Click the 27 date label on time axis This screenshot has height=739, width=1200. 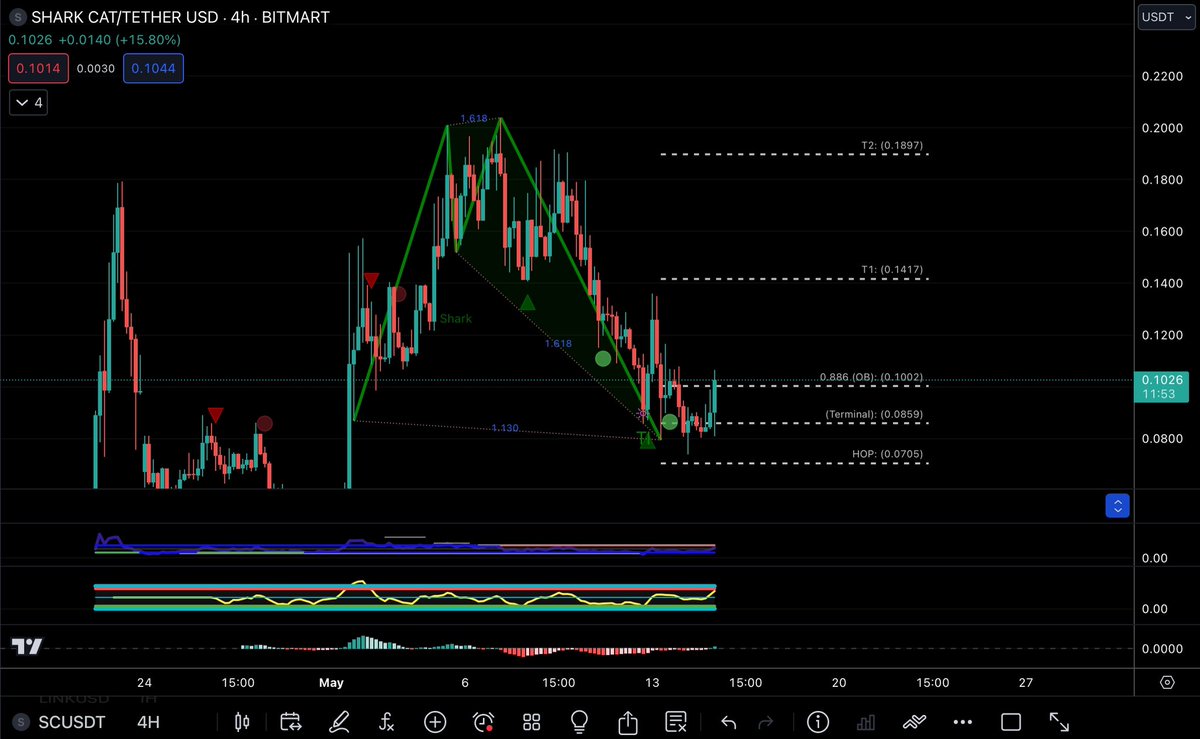pyautogui.click(x=1025, y=682)
